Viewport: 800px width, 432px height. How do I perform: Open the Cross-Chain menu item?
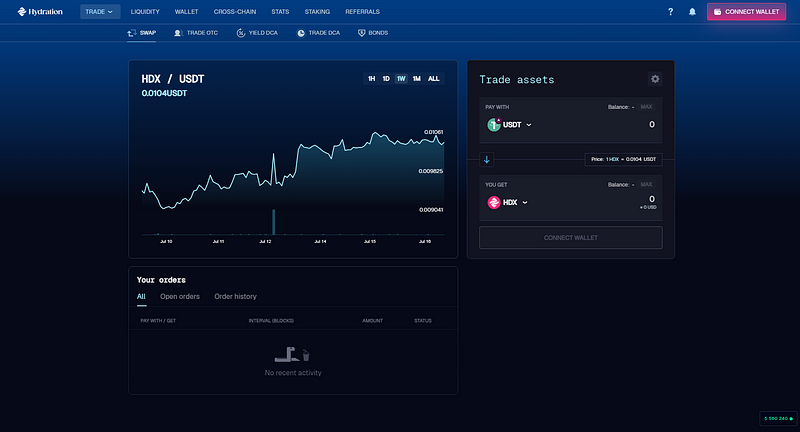tap(235, 12)
